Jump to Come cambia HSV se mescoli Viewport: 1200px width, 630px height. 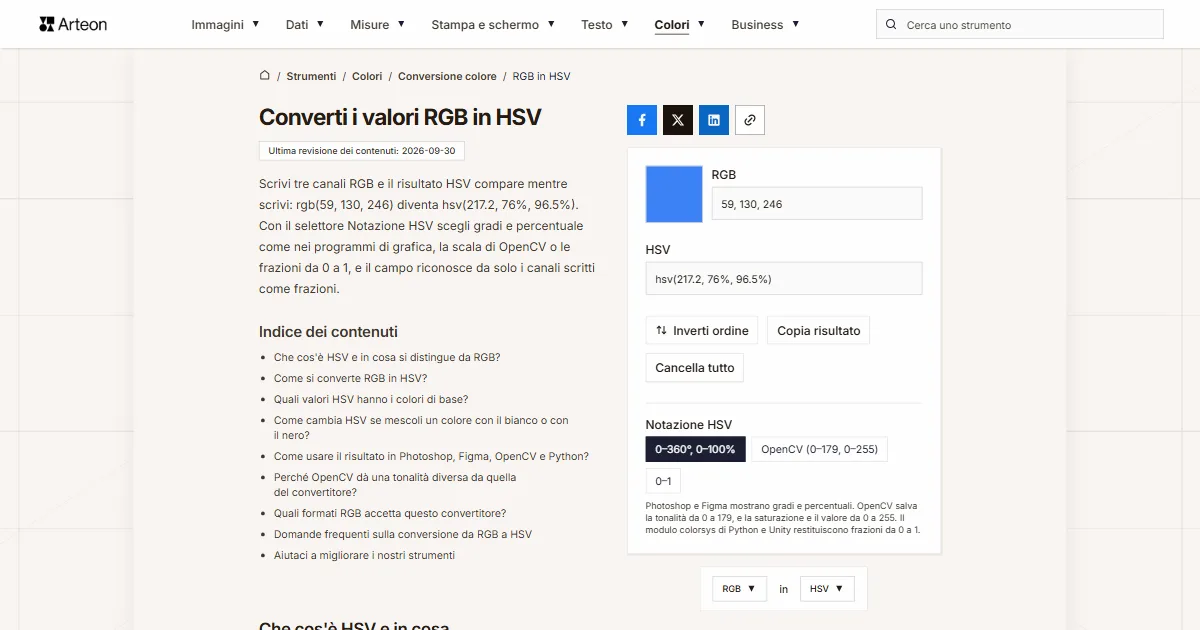(x=421, y=428)
